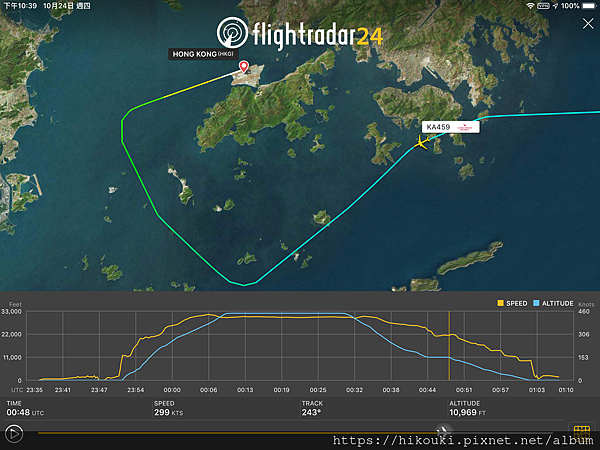Click the 23:41 time axis label
The image size is (600, 450).
tap(63, 390)
